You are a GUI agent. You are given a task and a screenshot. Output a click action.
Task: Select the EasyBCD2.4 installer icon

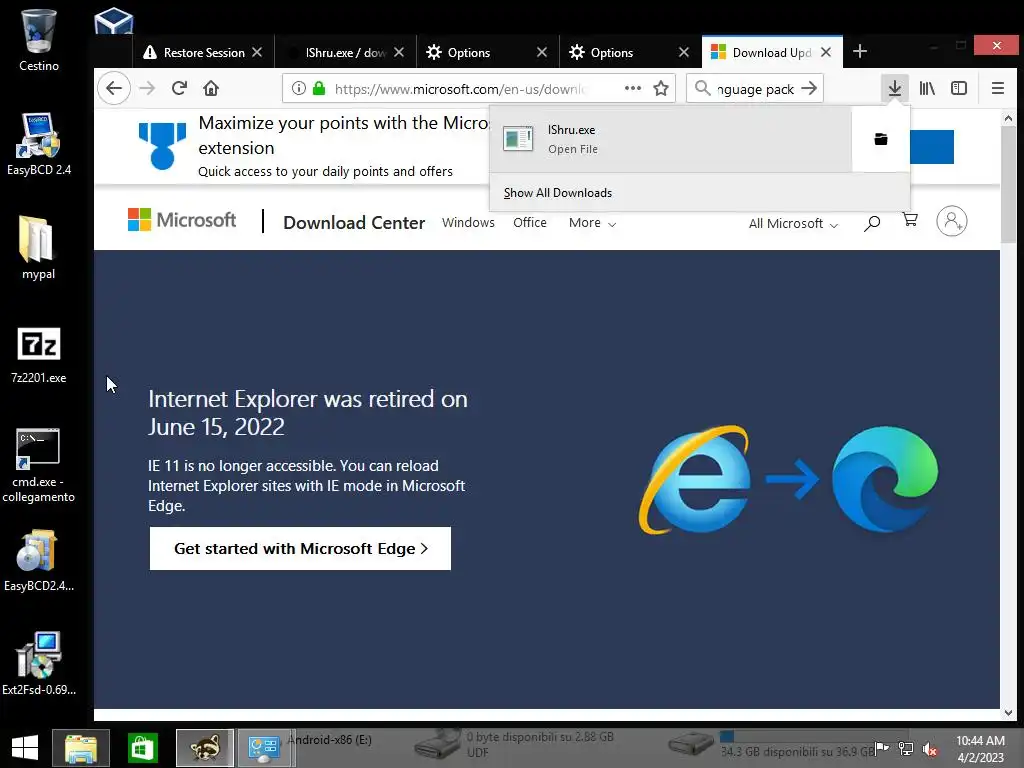coord(39,560)
